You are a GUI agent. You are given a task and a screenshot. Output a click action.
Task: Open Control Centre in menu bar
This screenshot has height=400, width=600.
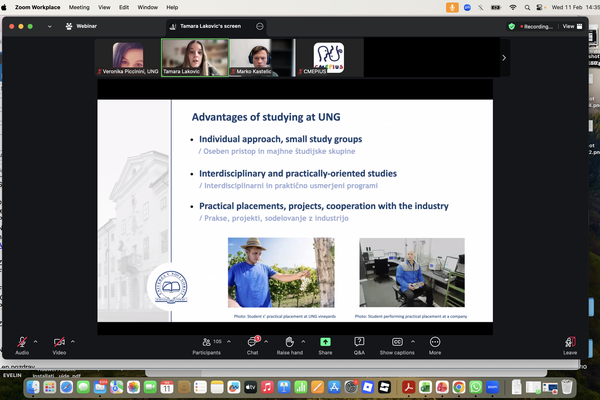coord(540,7)
